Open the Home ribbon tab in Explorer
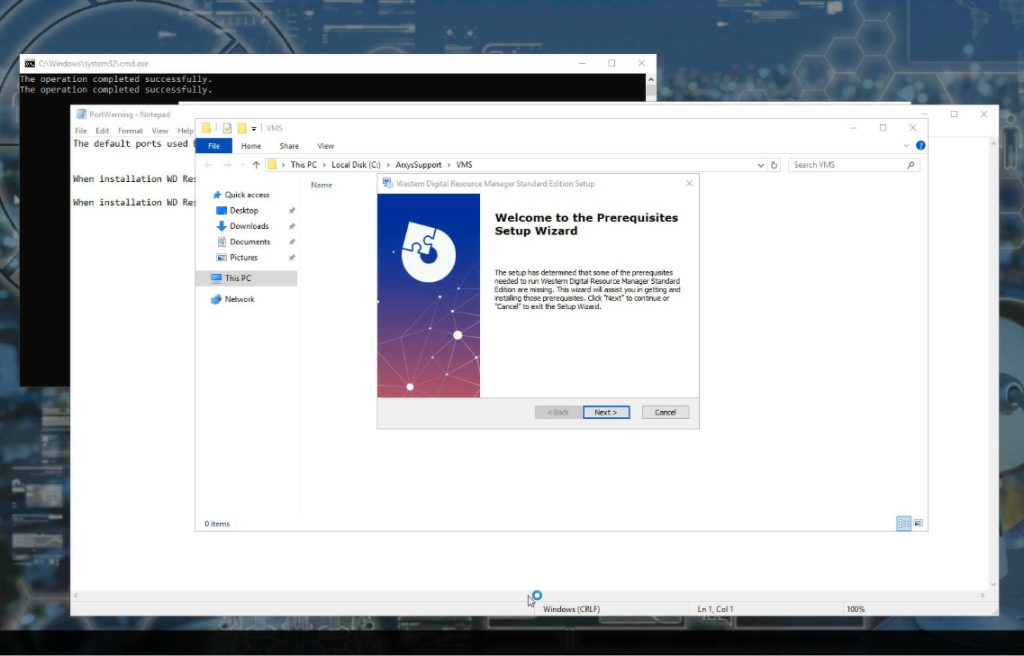 click(251, 146)
